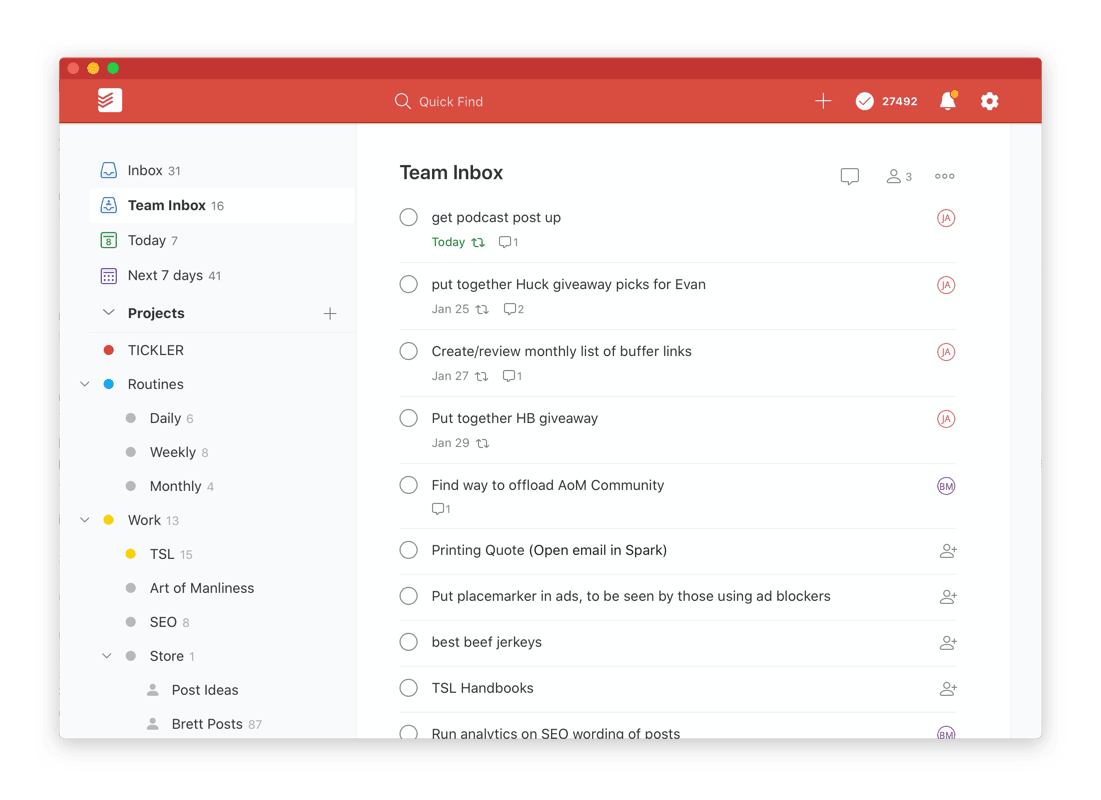Collapse the Routines project
The height and width of the screenshot is (800, 1101).
pyautogui.click(x=84, y=383)
